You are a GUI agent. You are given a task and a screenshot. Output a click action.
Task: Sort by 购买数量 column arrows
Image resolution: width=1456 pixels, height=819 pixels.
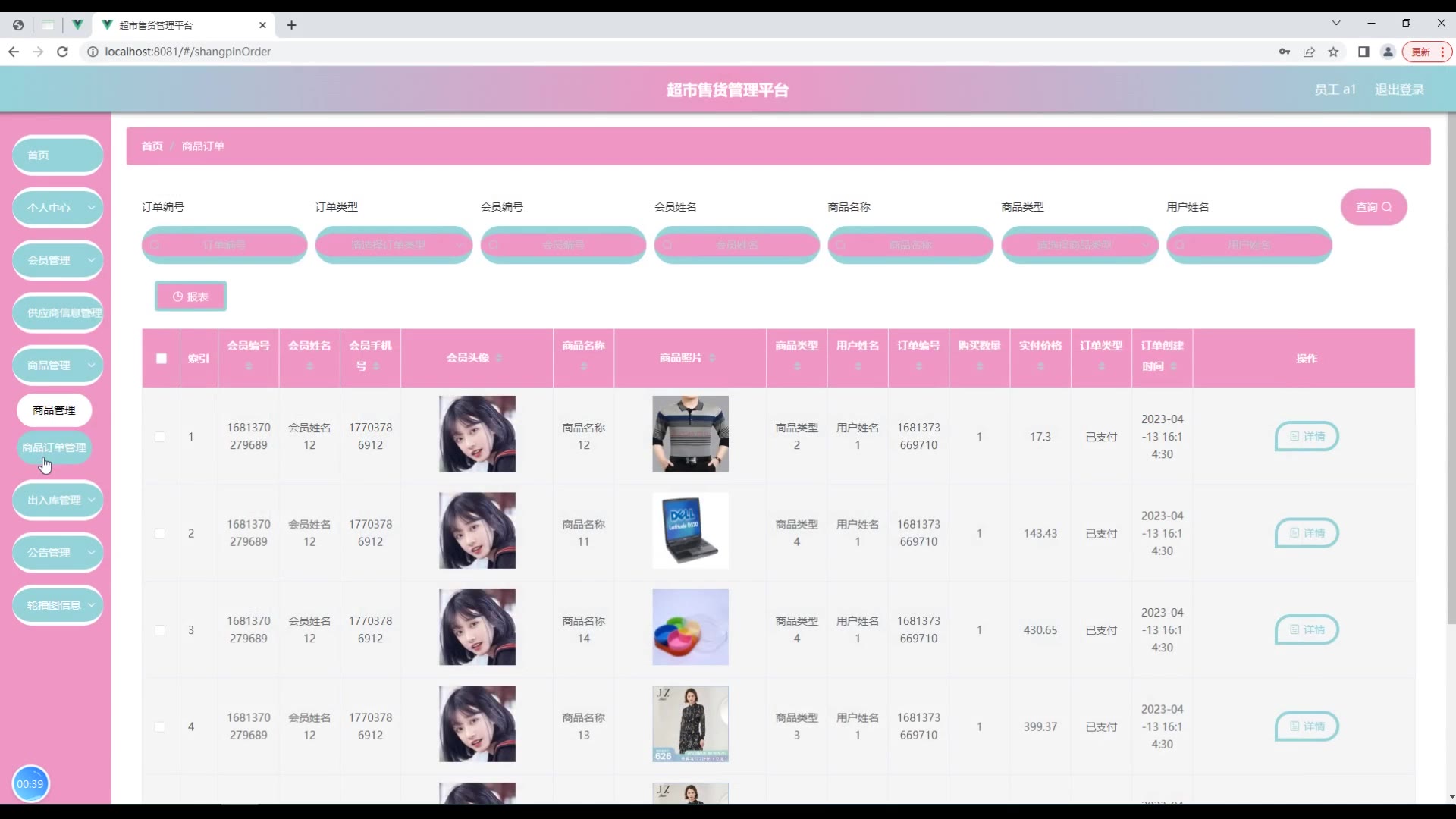(980, 366)
